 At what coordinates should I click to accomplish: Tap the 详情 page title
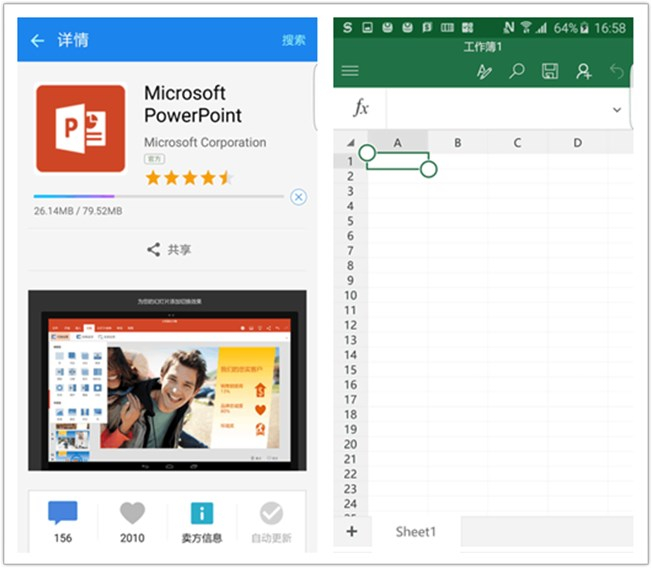click(73, 40)
